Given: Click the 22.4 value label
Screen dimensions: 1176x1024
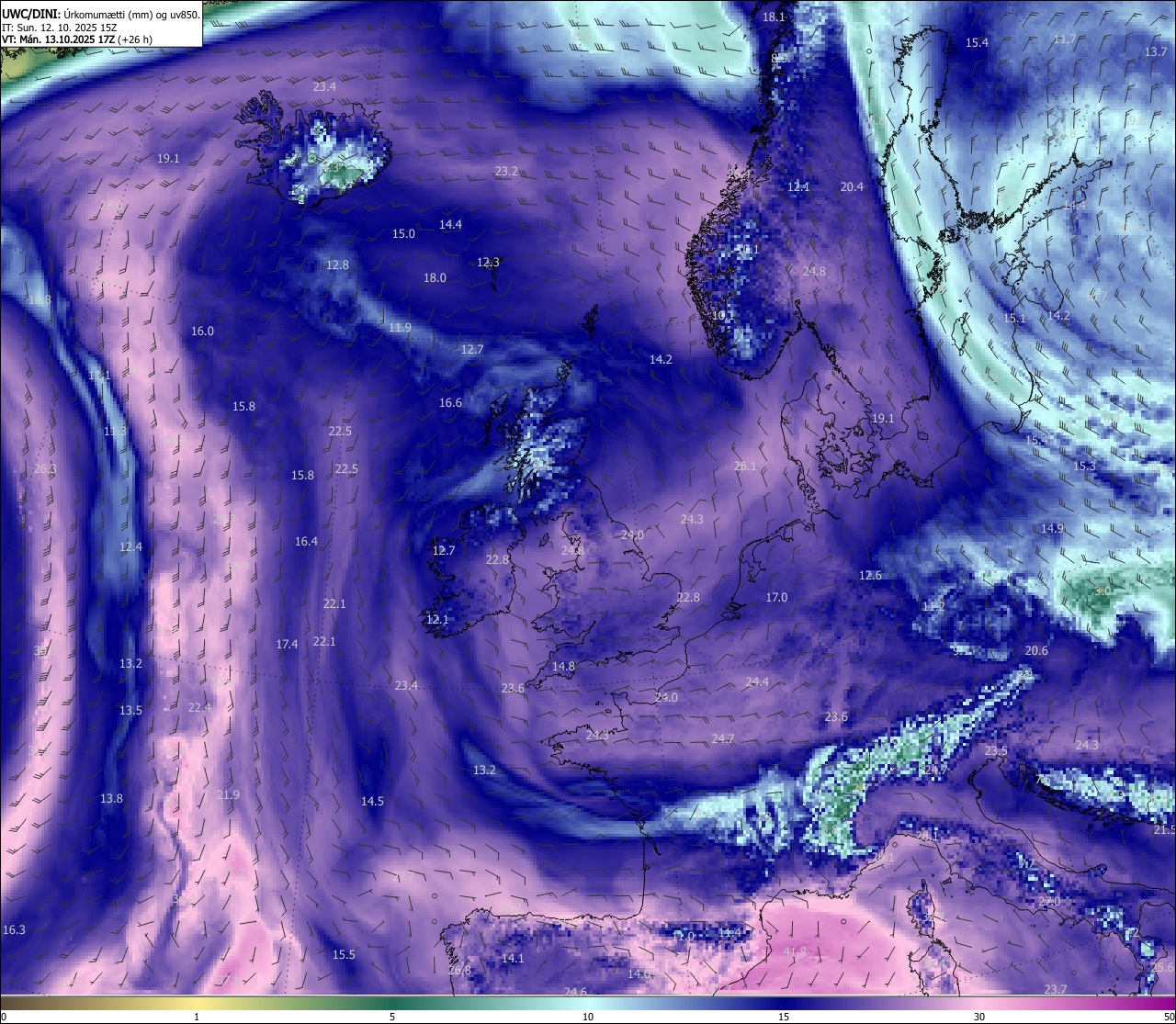Looking at the screenshot, I should 199,708.
